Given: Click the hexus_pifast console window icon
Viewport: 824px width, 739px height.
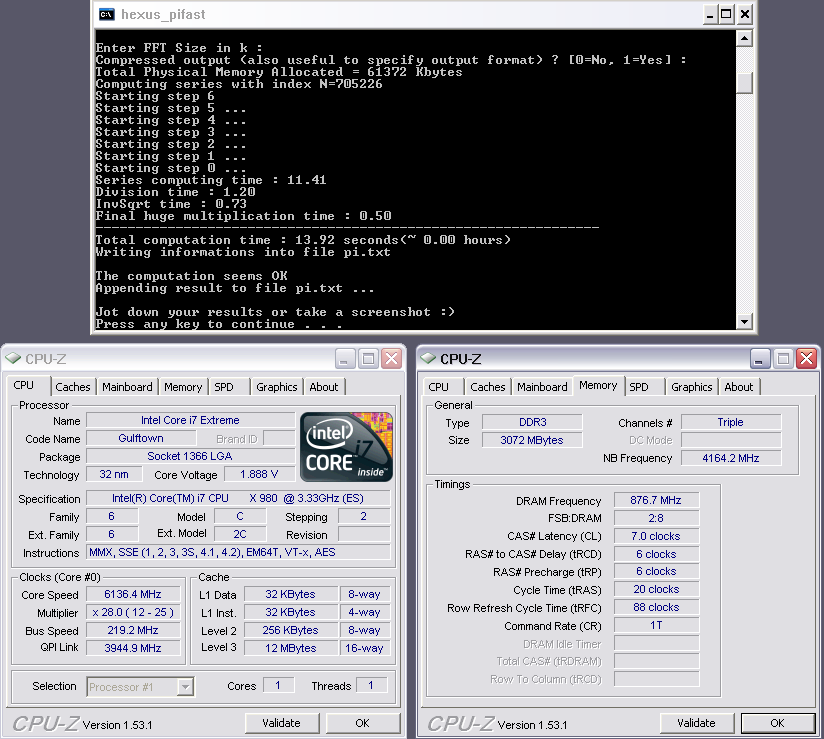Looking at the screenshot, I should (x=107, y=14).
